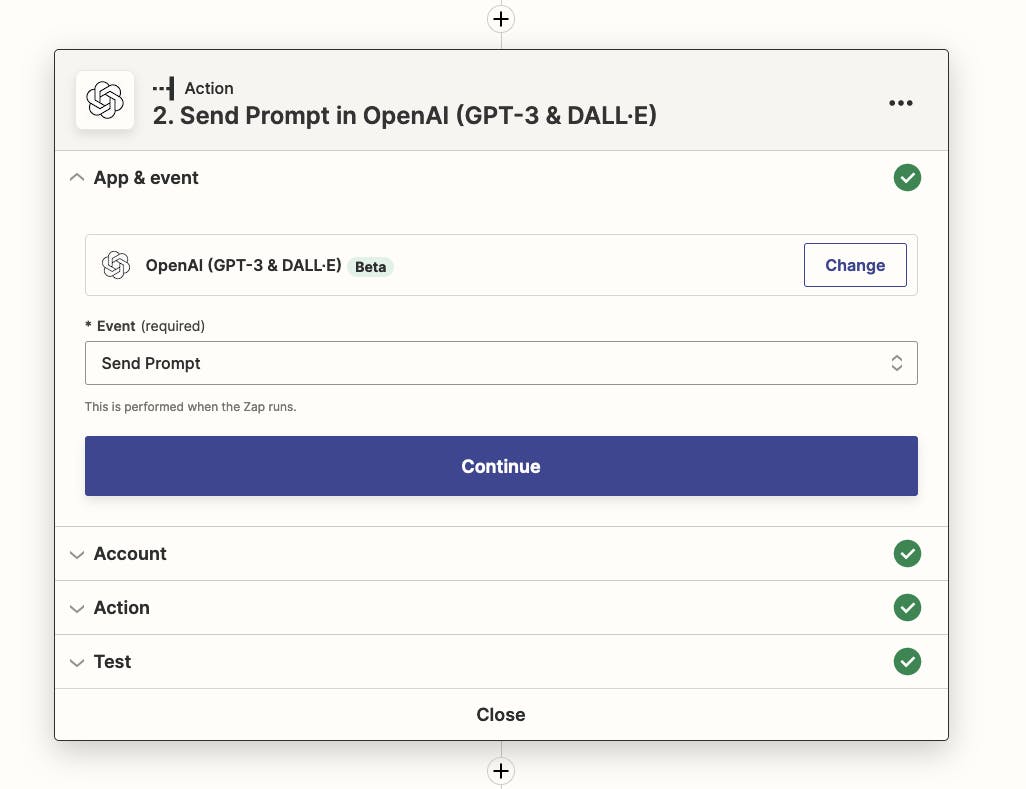Click the Action label in the header

pos(209,88)
